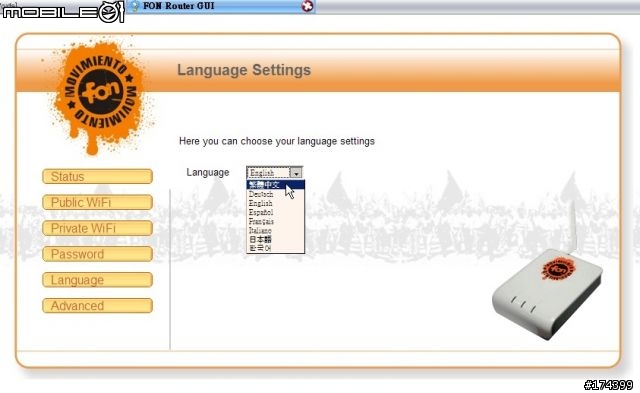Open the Advanced settings page
The image size is (640, 393).
tap(97, 306)
